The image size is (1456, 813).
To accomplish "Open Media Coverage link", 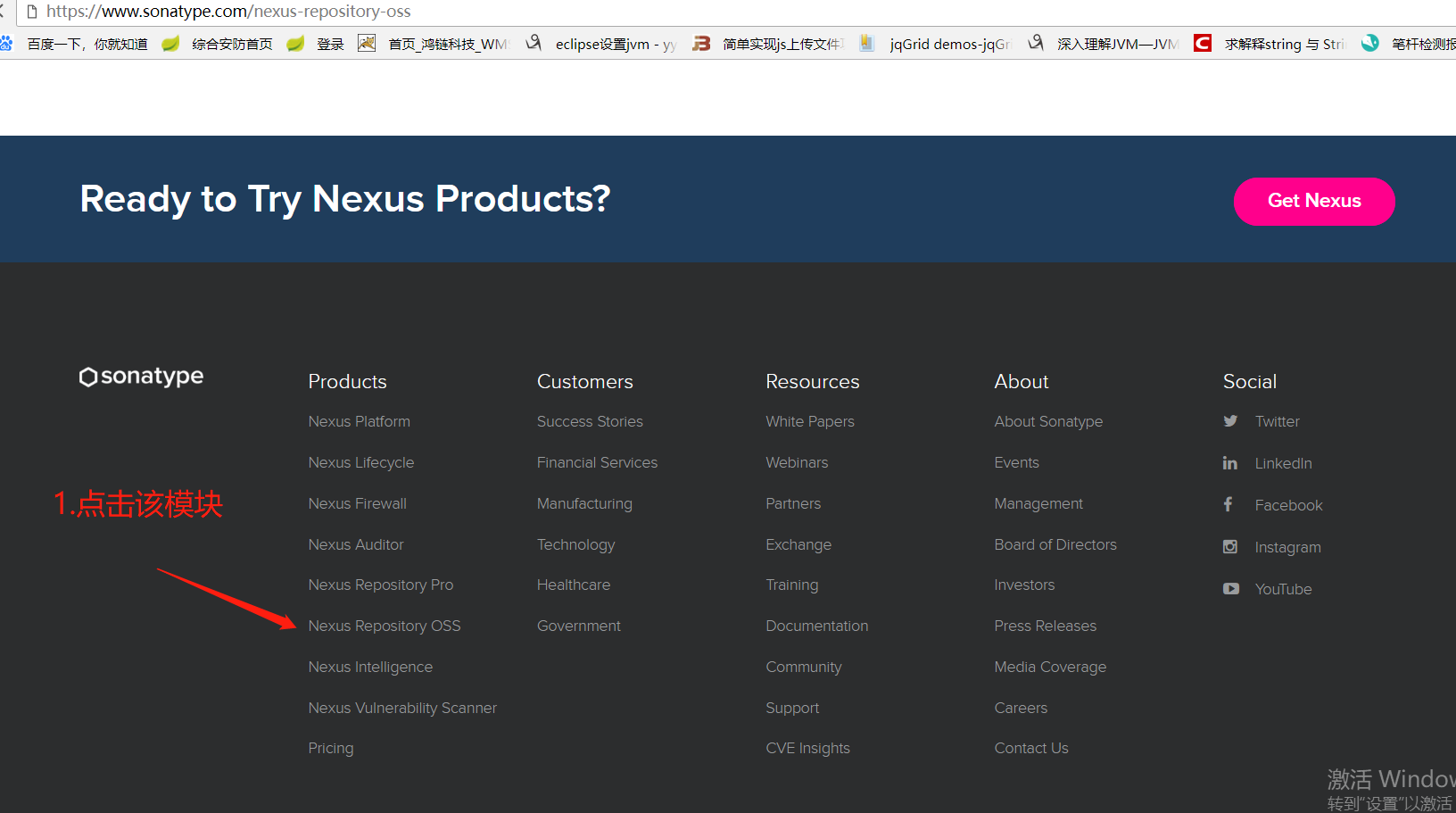I will (1050, 667).
